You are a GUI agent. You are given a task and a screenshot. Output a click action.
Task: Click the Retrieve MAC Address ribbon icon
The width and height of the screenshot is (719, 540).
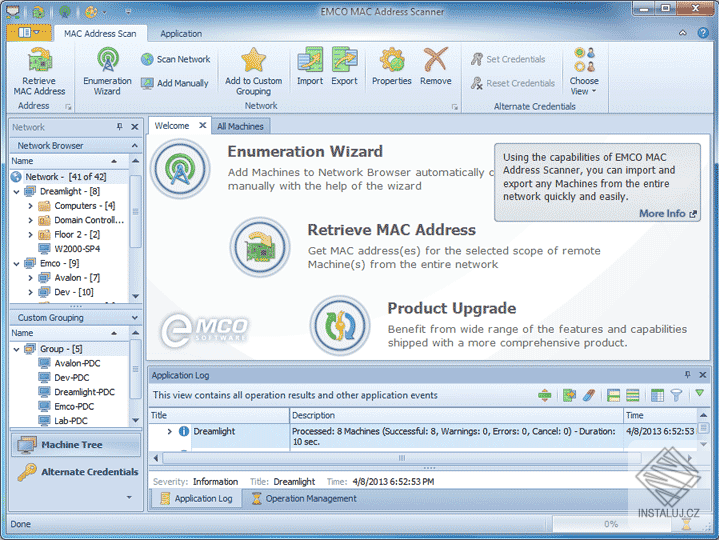pyautogui.click(x=39, y=71)
